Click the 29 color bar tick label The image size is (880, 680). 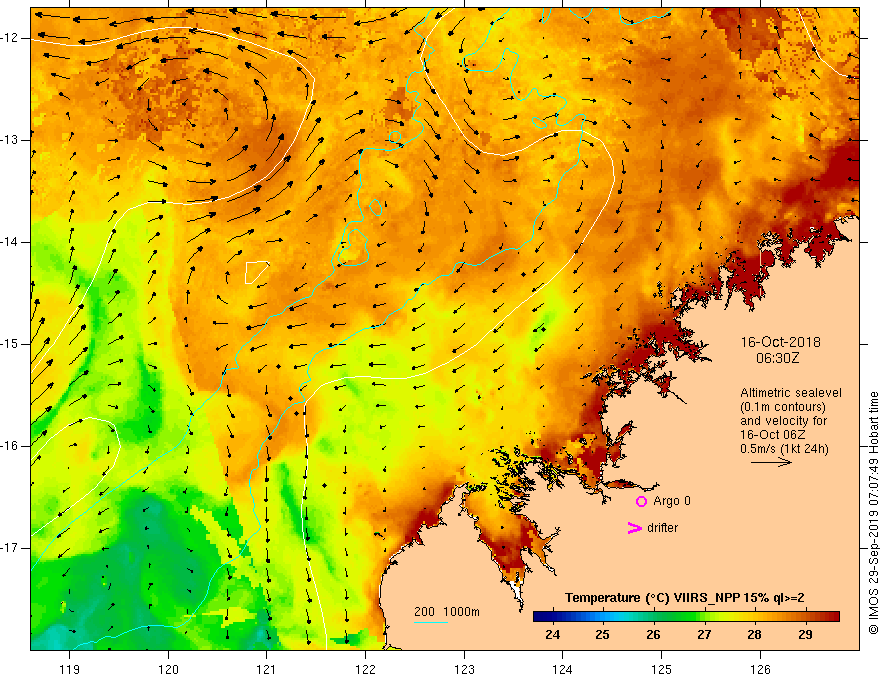point(805,635)
